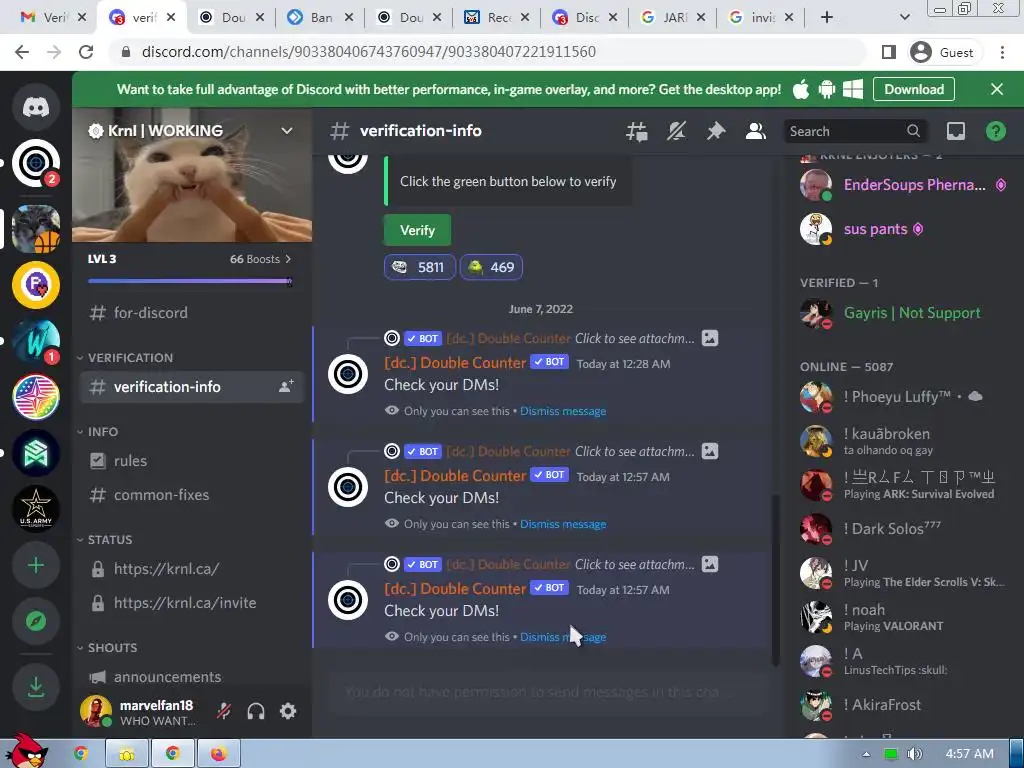The width and height of the screenshot is (1024, 768).
Task: Open the cat basketball server icon
Action: [36, 229]
